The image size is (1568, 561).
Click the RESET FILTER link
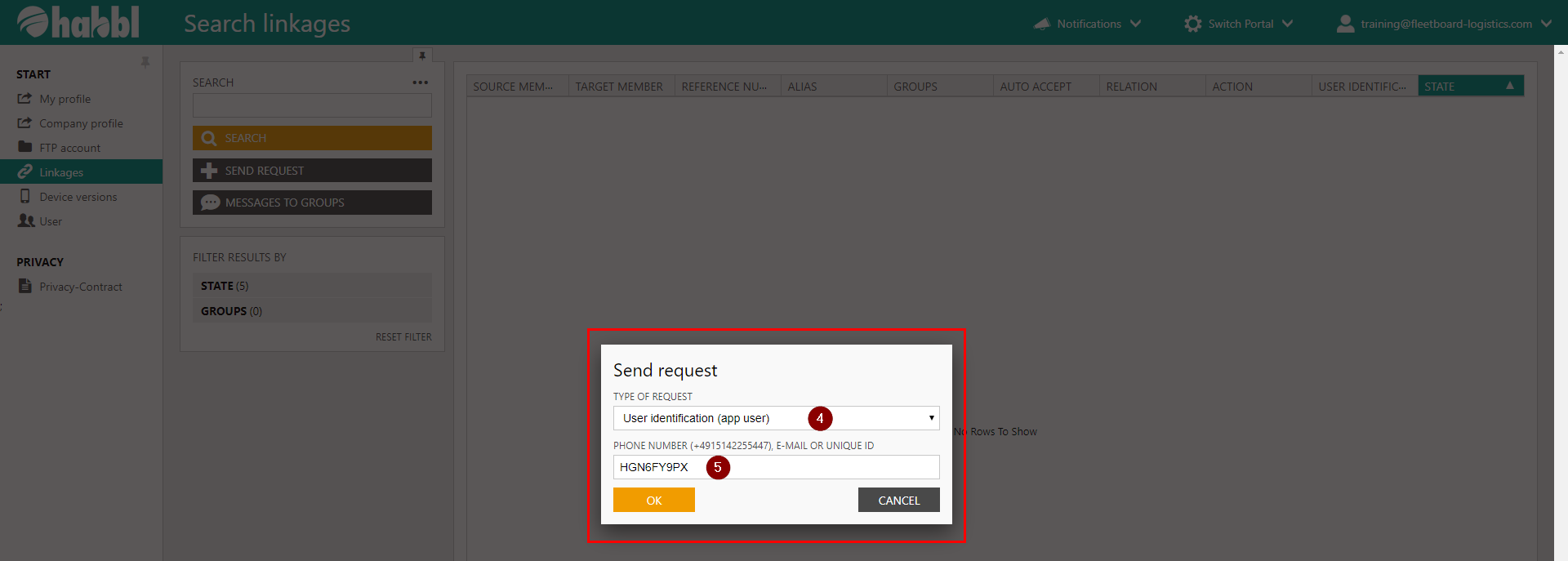point(403,337)
